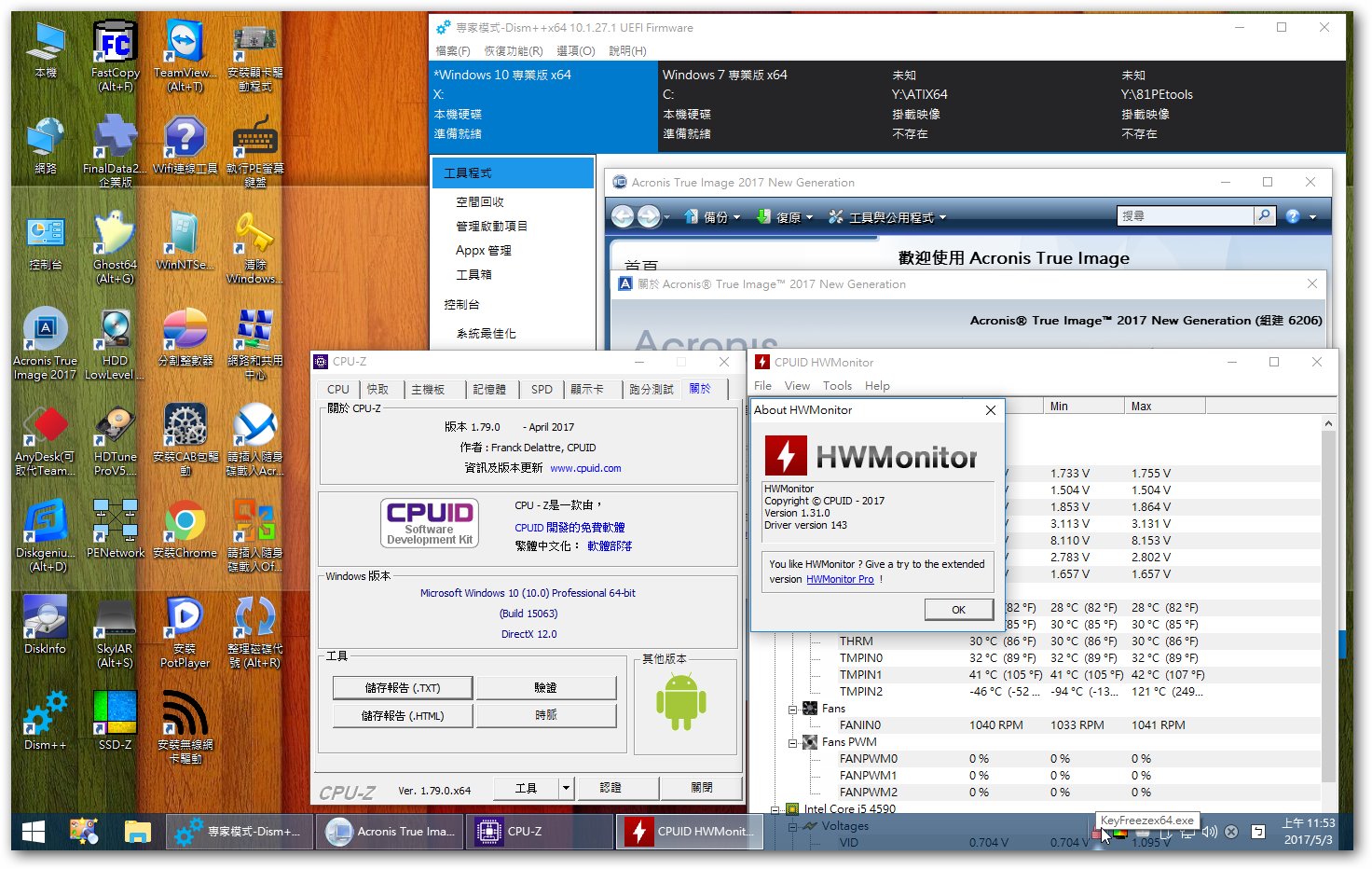The image size is (1372, 869).
Task: Click the 軟體部落 translator link
Action: click(610, 546)
